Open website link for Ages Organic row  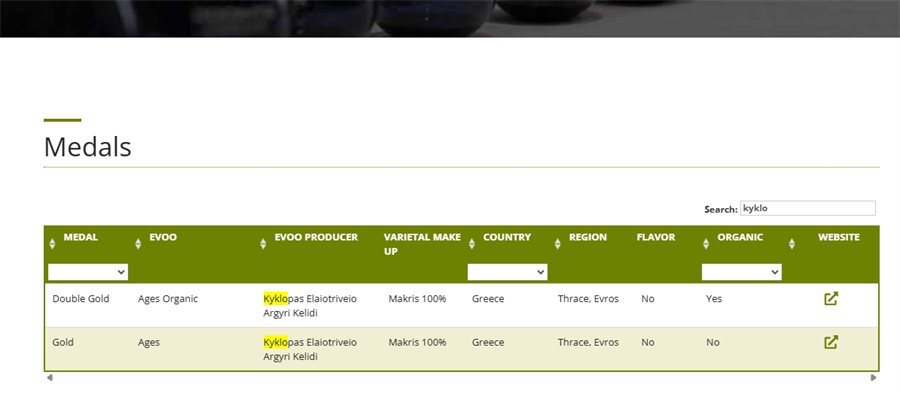[x=831, y=299]
